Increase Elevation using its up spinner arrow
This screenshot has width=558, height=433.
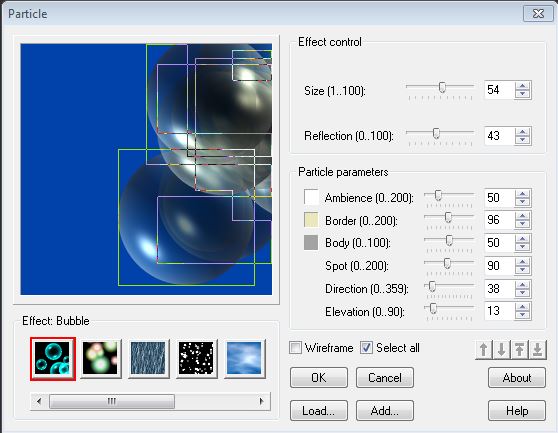click(x=522, y=307)
